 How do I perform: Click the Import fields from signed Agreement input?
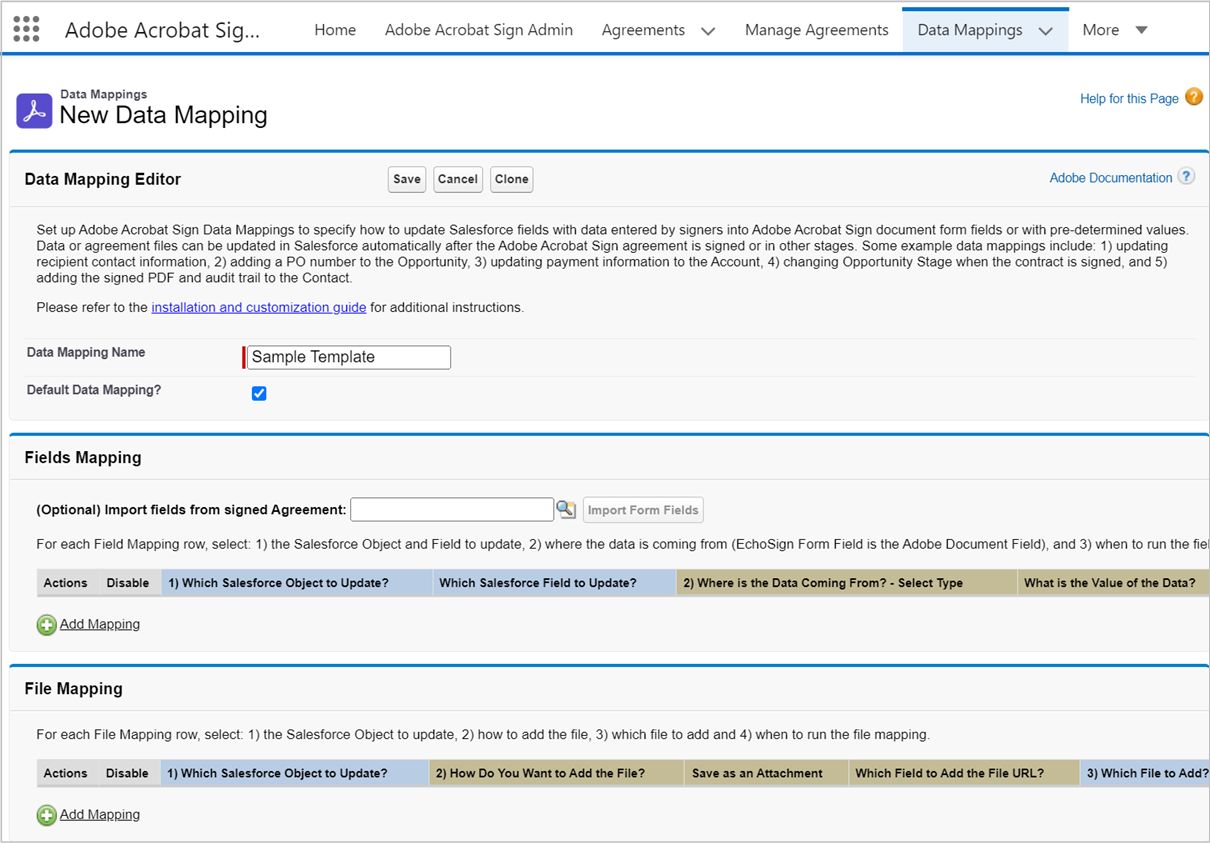tap(452, 510)
